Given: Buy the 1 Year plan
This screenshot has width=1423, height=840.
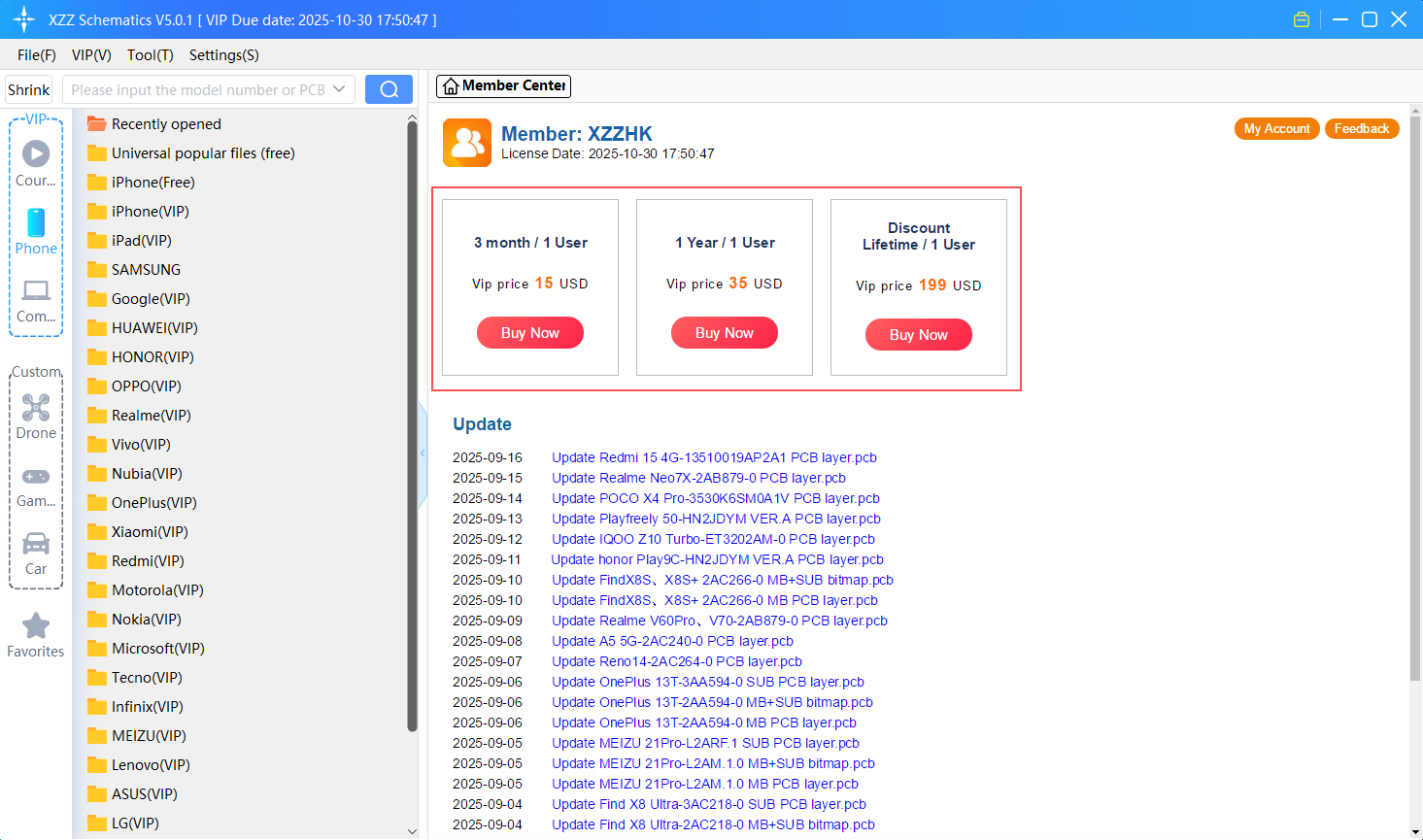Looking at the screenshot, I should click(725, 333).
